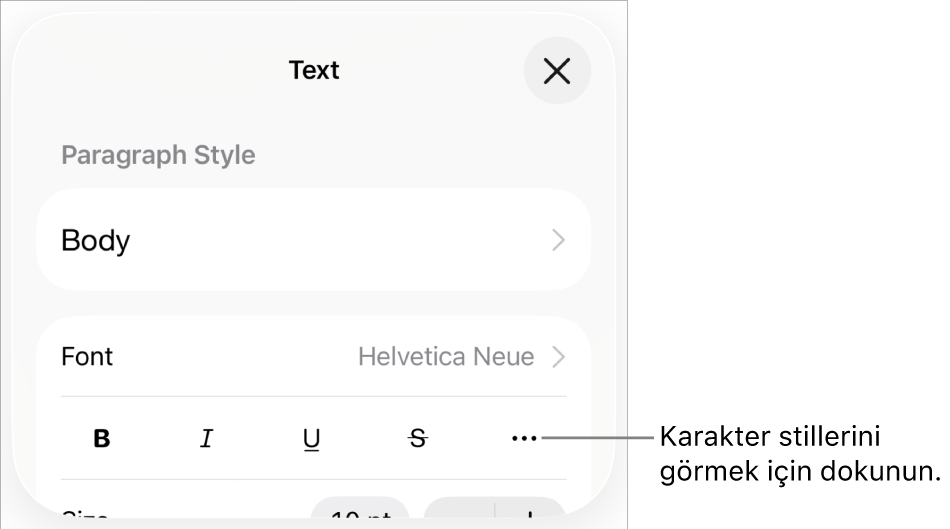This screenshot has width=950, height=529.
Task: Click the black area outside the panel
Action: (790, 250)
